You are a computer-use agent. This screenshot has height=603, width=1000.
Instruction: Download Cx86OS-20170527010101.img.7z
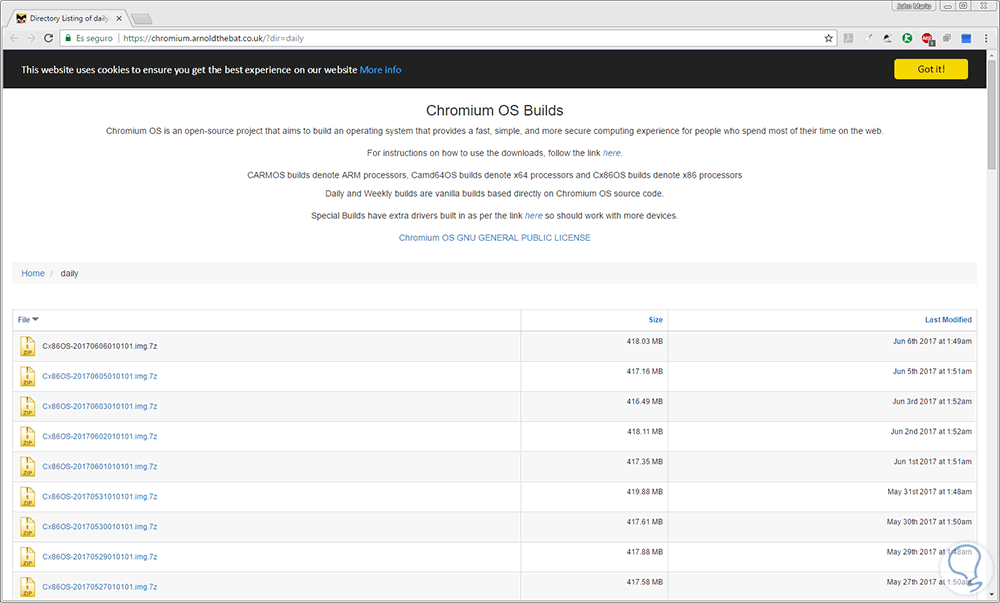tap(99, 586)
